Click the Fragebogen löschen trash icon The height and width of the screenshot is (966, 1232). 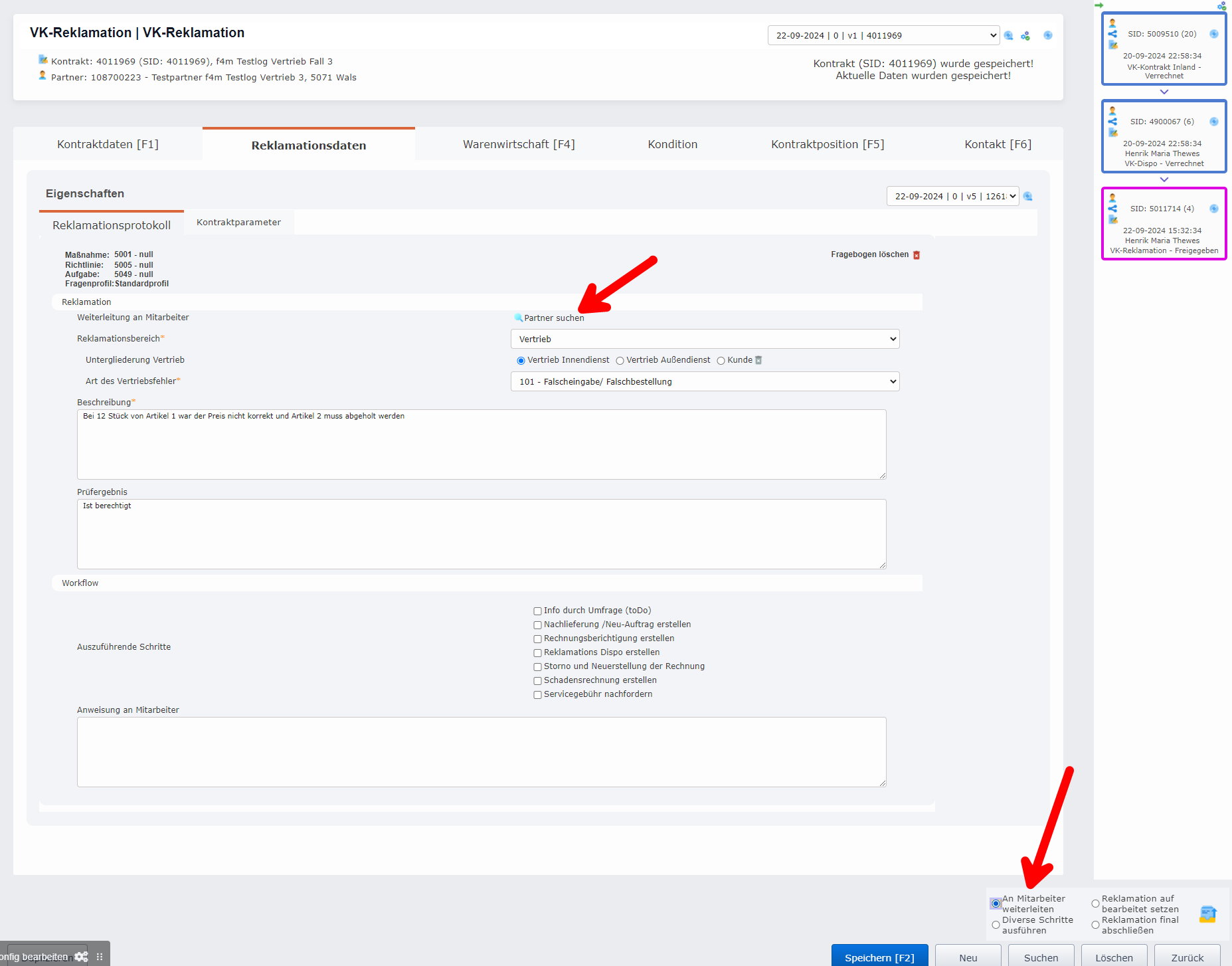[917, 255]
